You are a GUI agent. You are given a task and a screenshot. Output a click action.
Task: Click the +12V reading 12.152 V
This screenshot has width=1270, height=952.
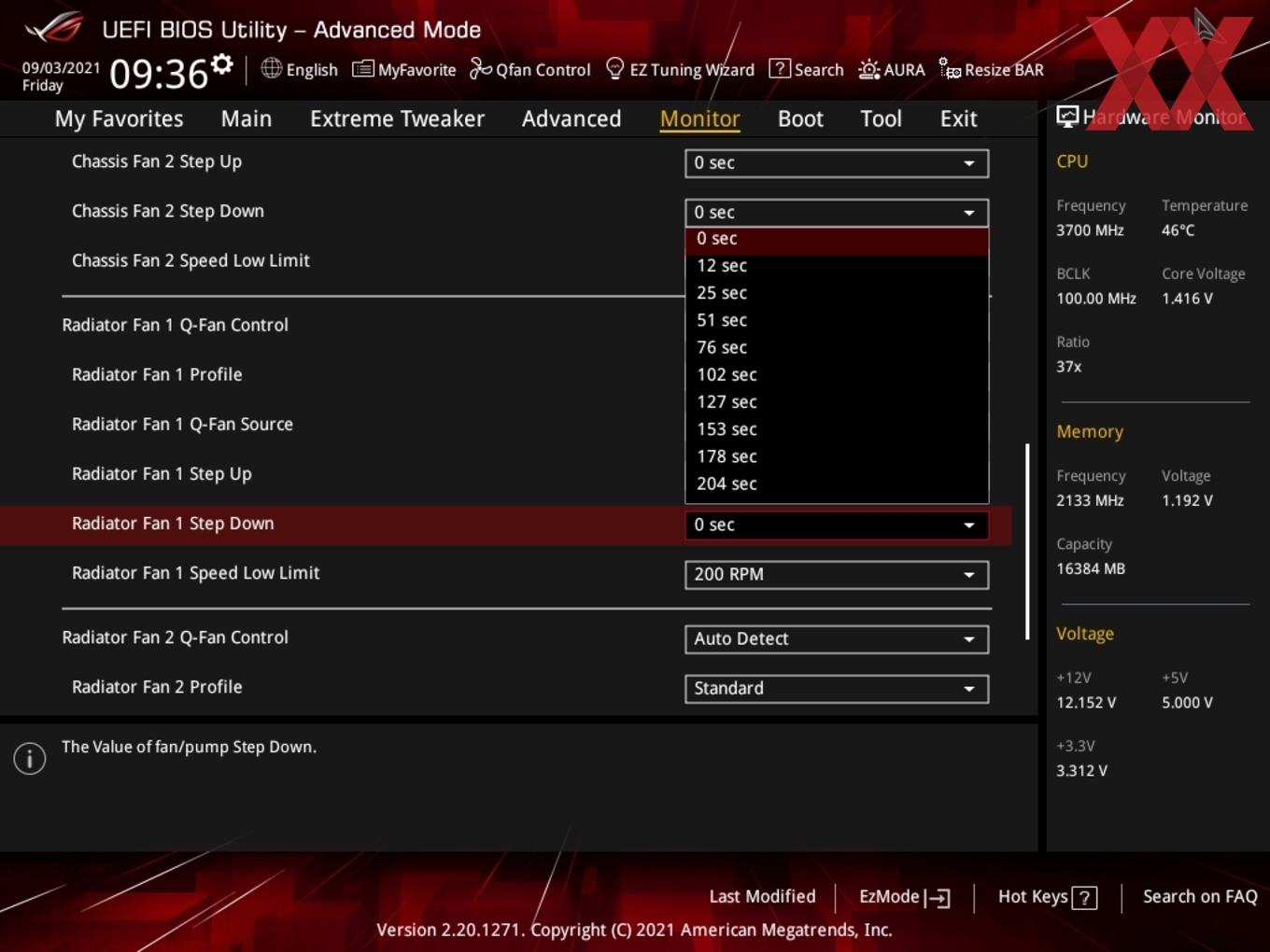point(1085,703)
